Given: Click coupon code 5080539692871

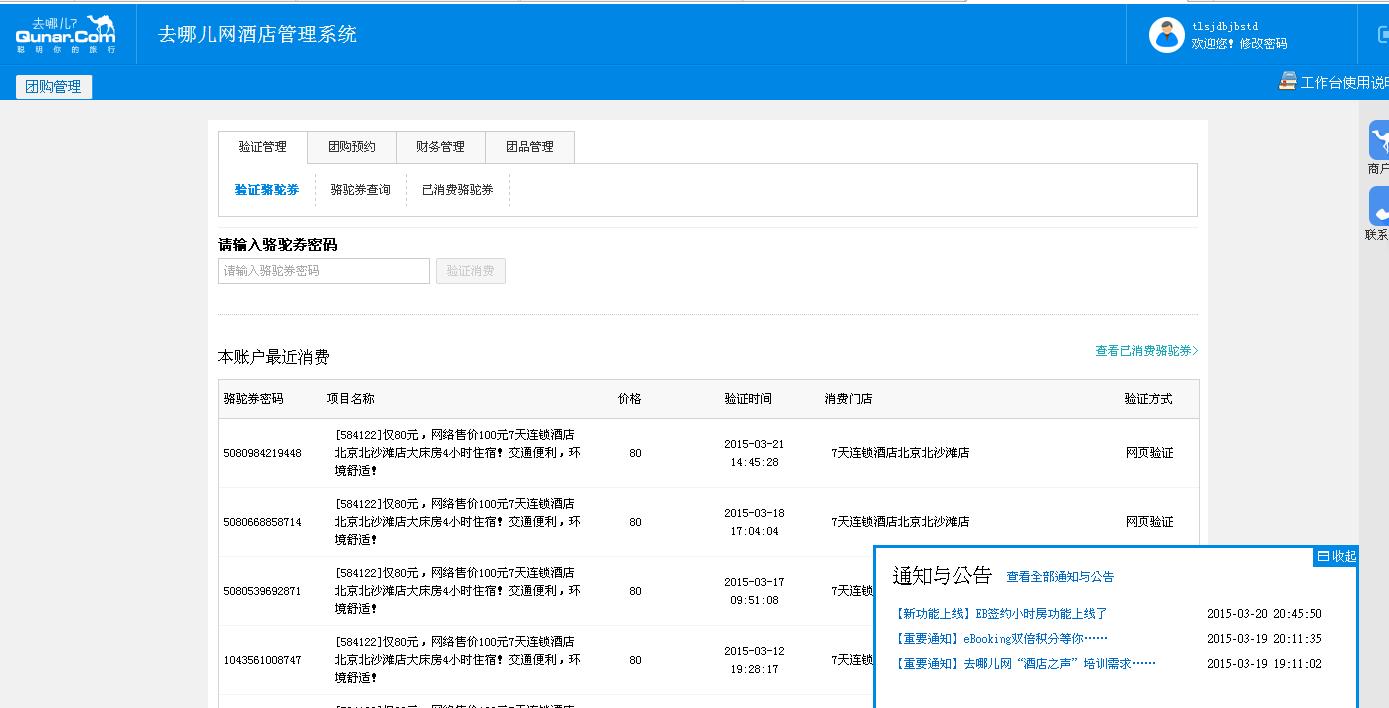Looking at the screenshot, I should 262,592.
